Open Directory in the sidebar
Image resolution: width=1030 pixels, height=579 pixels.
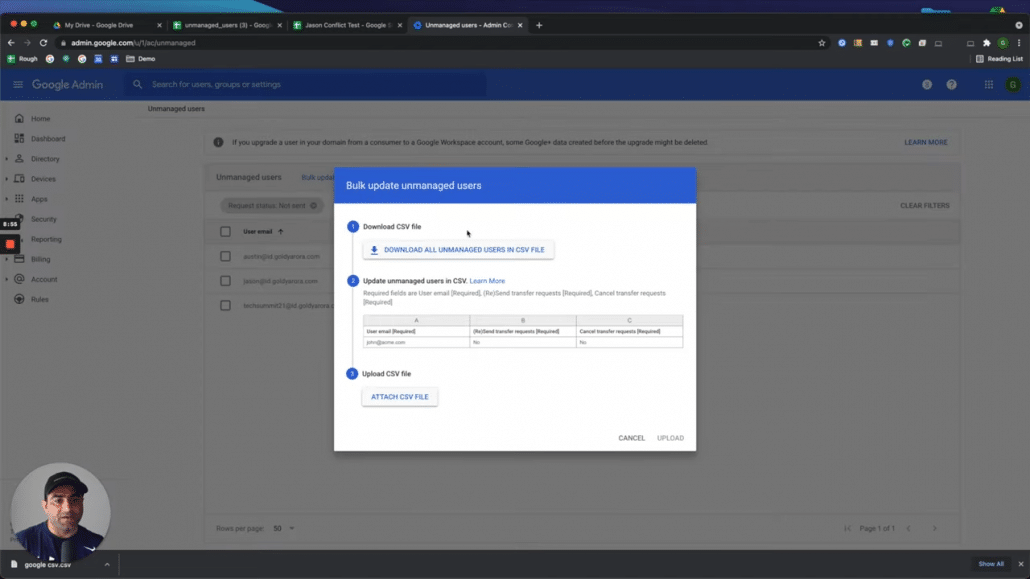[45, 159]
